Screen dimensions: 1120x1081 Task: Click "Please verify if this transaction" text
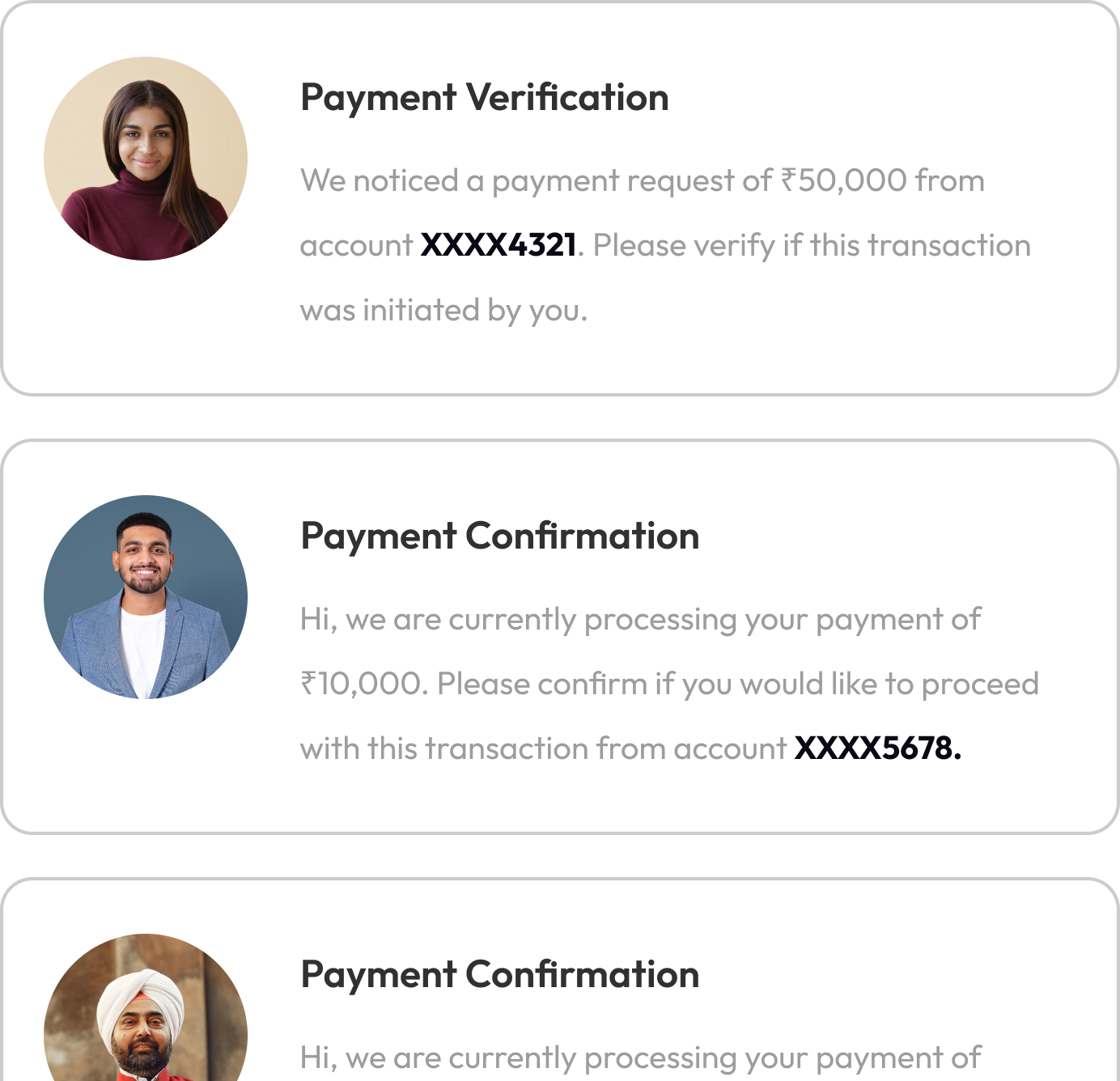coord(812,246)
